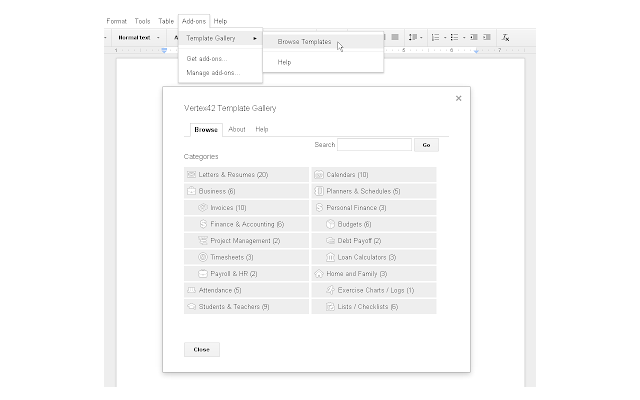Click the Invoices category icon
Screen dimensions: 640x400
point(203,208)
